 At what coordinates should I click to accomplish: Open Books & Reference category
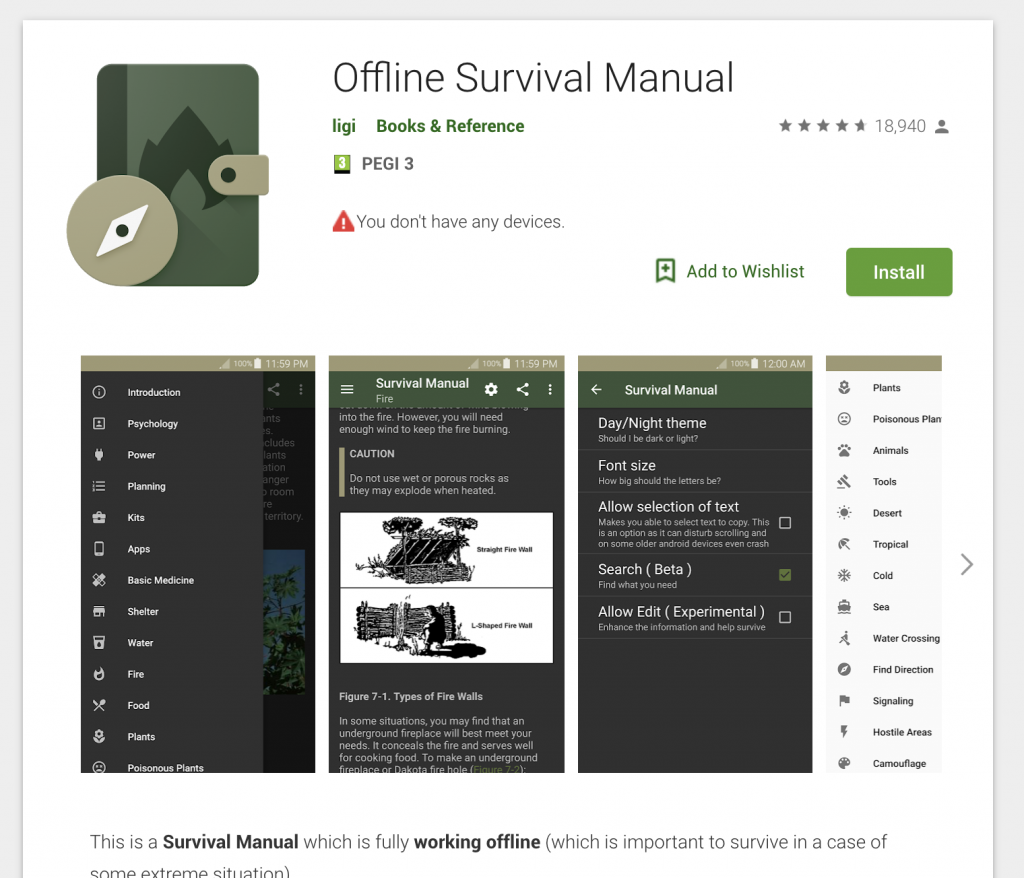[x=450, y=126]
